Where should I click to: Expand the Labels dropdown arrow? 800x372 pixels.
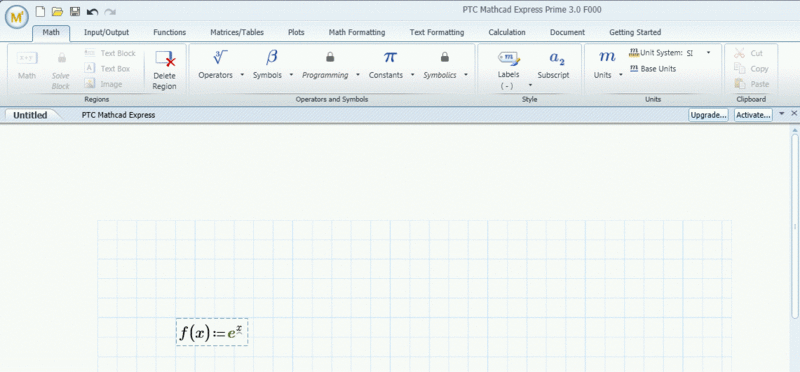530,85
